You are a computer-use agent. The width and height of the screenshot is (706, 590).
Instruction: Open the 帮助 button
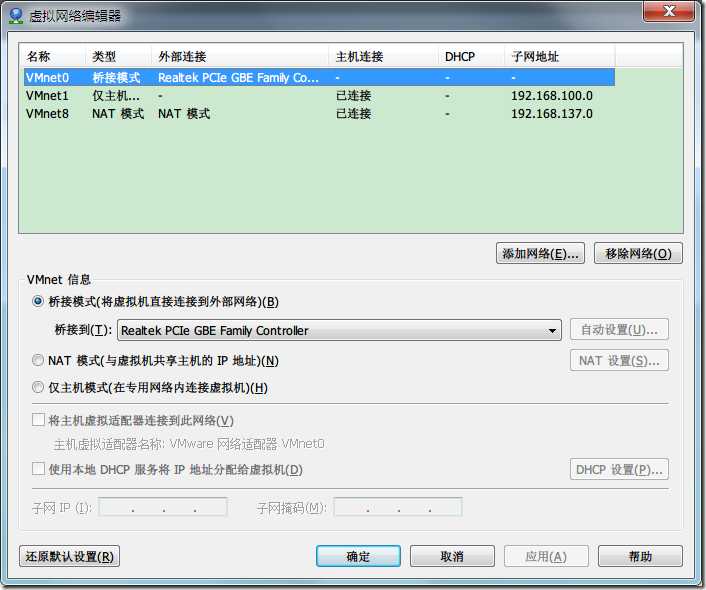tap(640, 556)
